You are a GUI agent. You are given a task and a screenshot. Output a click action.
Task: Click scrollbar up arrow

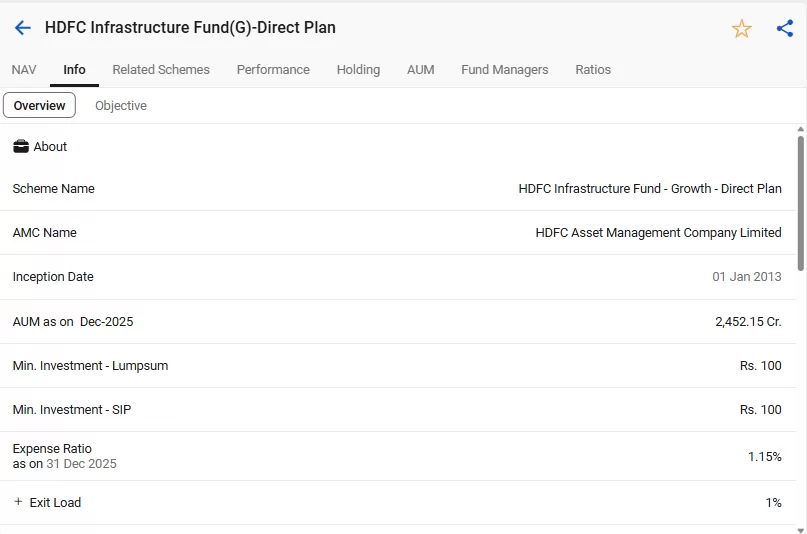[800, 130]
